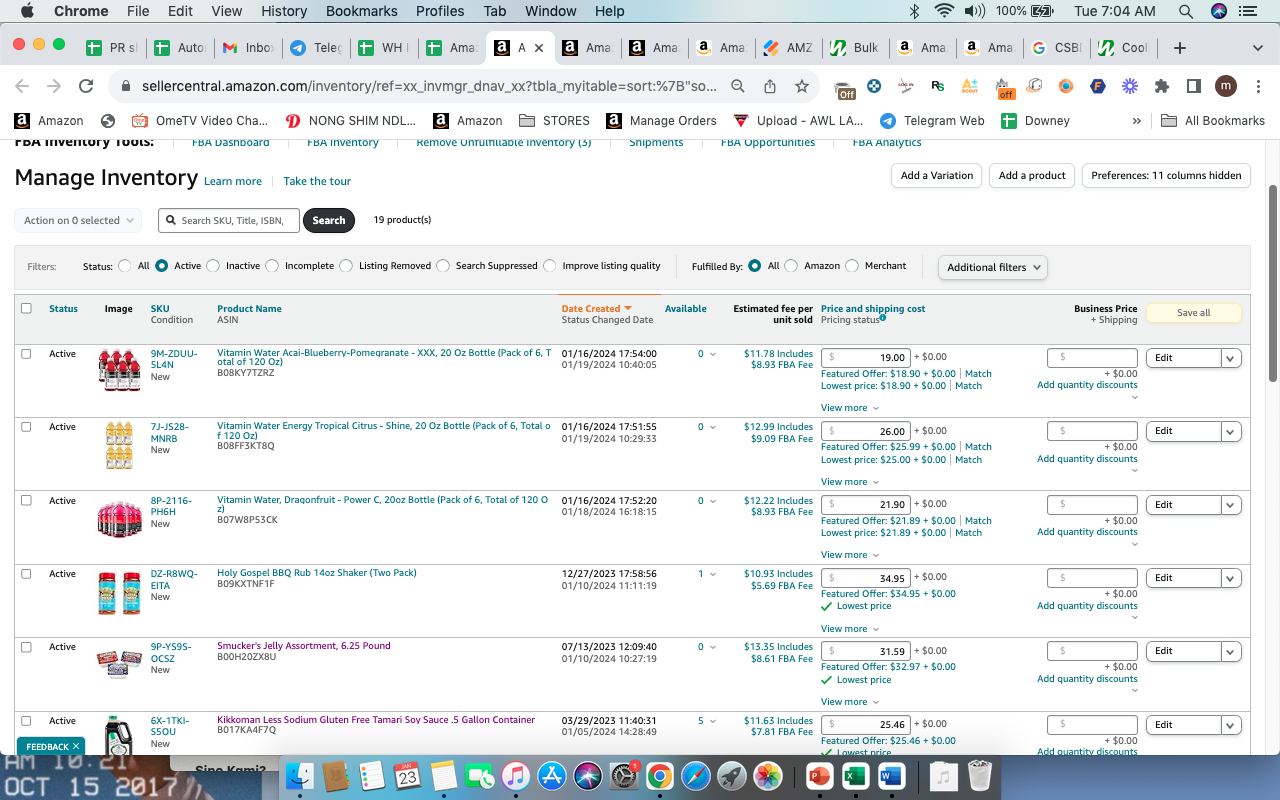Image resolution: width=1280 pixels, height=800 pixels.
Task: Open the STORES bookmark folder
Action: (555, 121)
